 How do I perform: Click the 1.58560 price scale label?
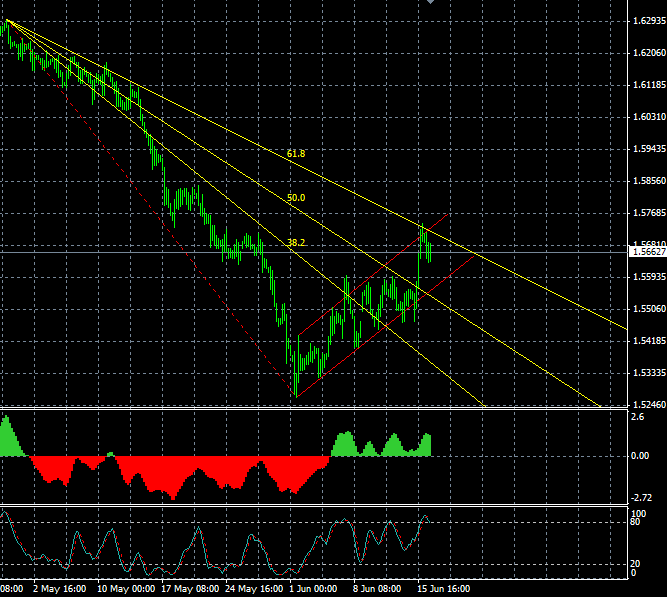point(649,180)
